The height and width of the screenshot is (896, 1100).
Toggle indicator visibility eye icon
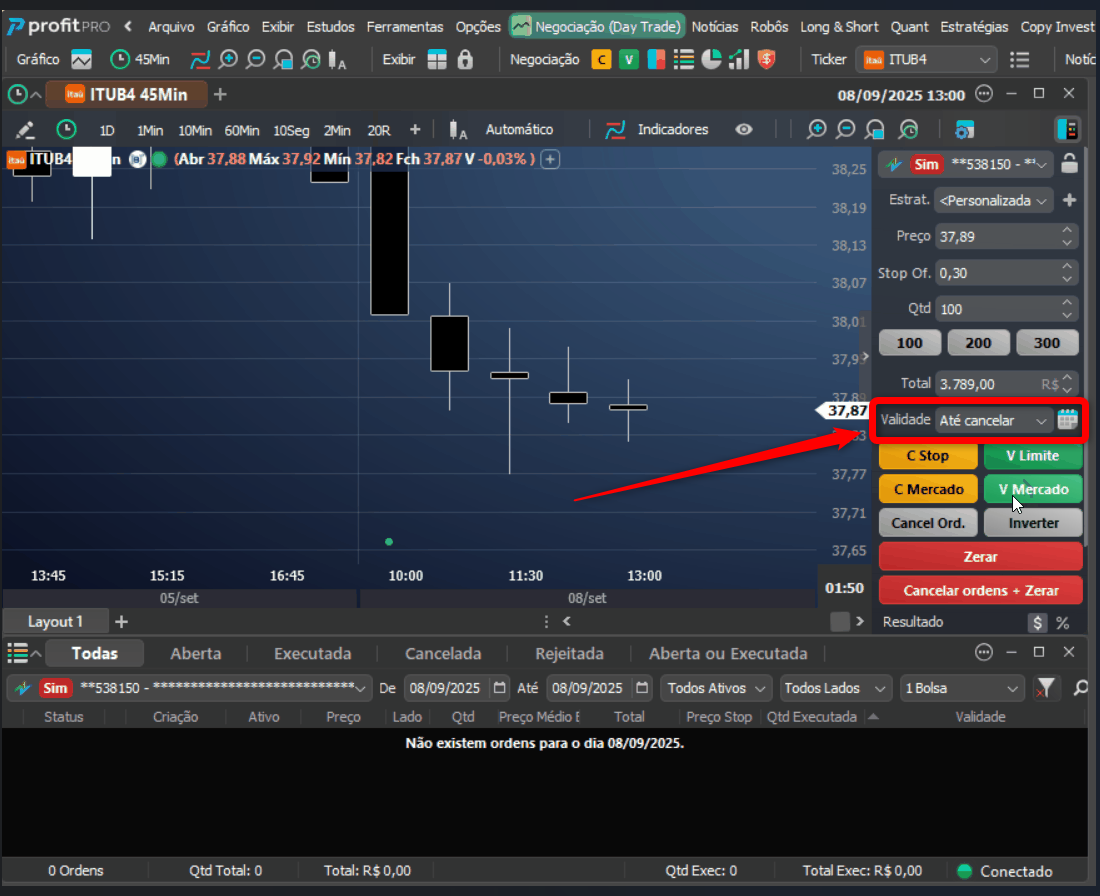tap(744, 130)
